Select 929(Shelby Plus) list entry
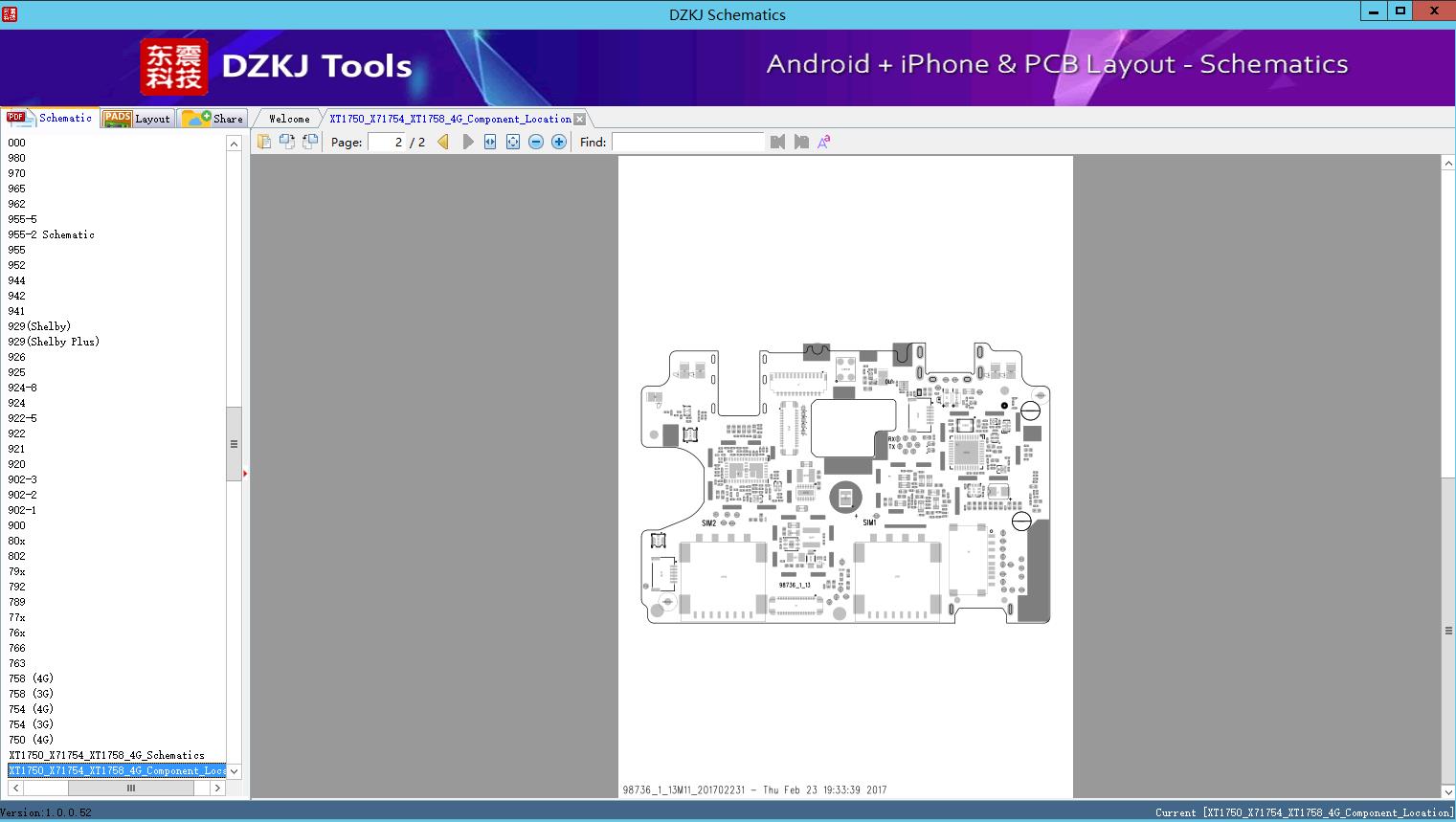Screen dimensions: 1456x822 pos(54,342)
